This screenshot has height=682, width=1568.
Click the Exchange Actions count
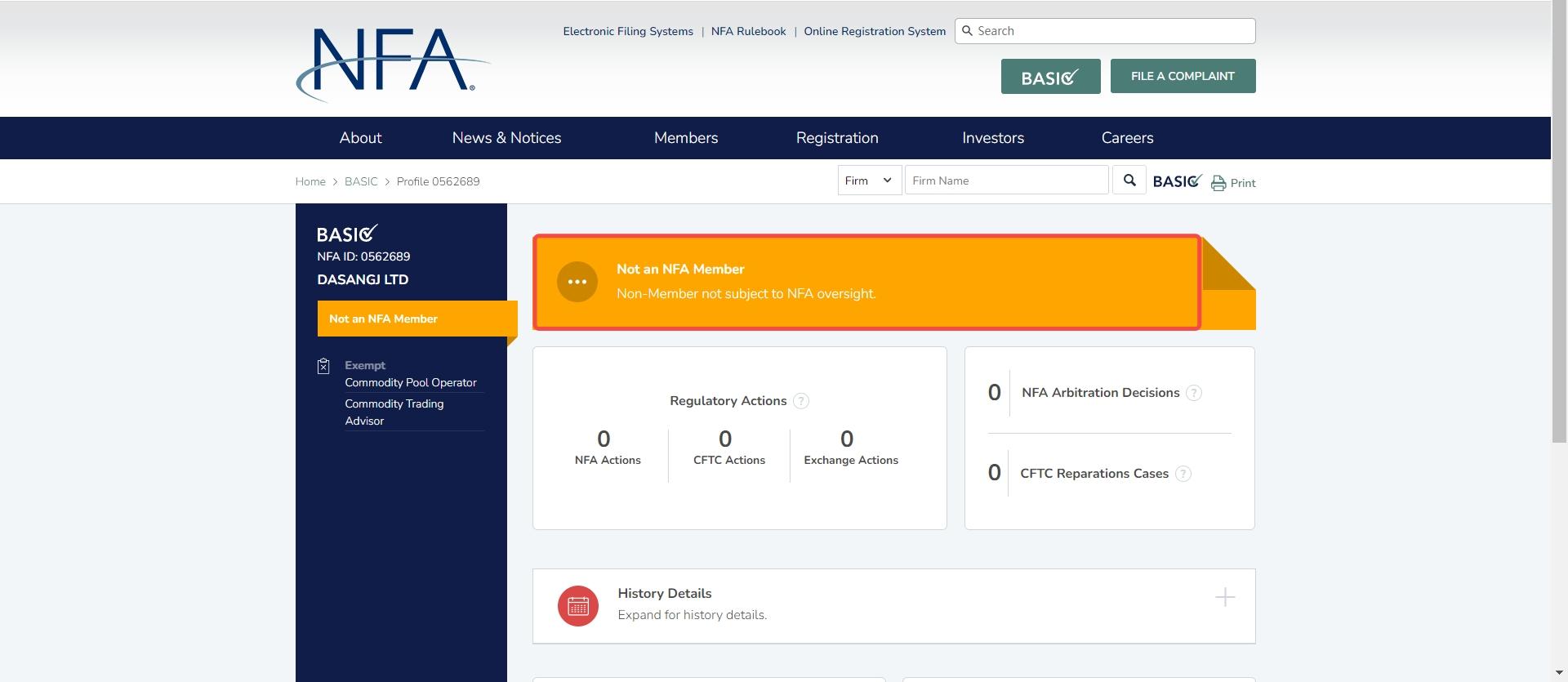point(847,439)
